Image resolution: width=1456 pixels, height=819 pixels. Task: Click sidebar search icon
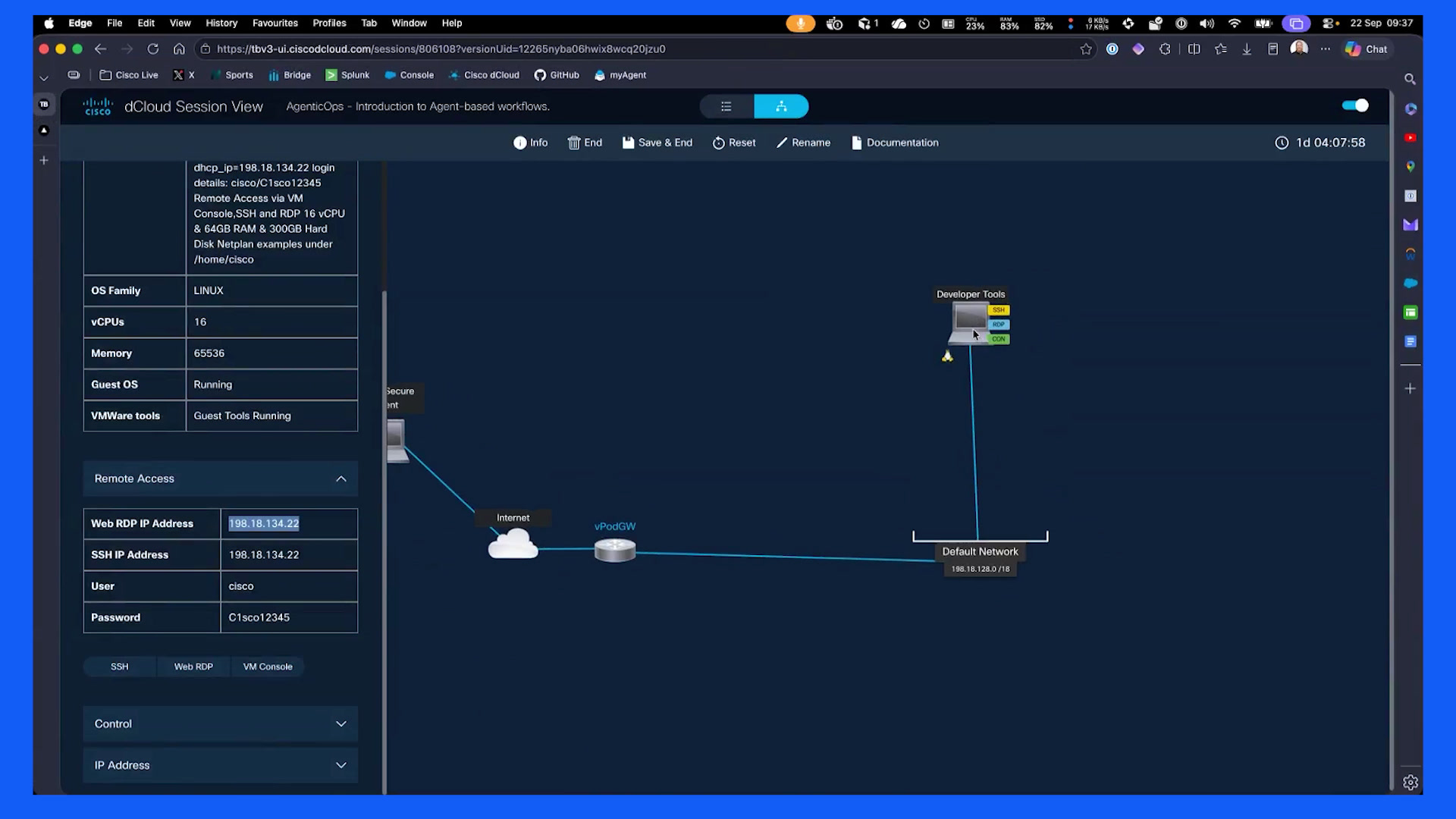(x=1410, y=79)
